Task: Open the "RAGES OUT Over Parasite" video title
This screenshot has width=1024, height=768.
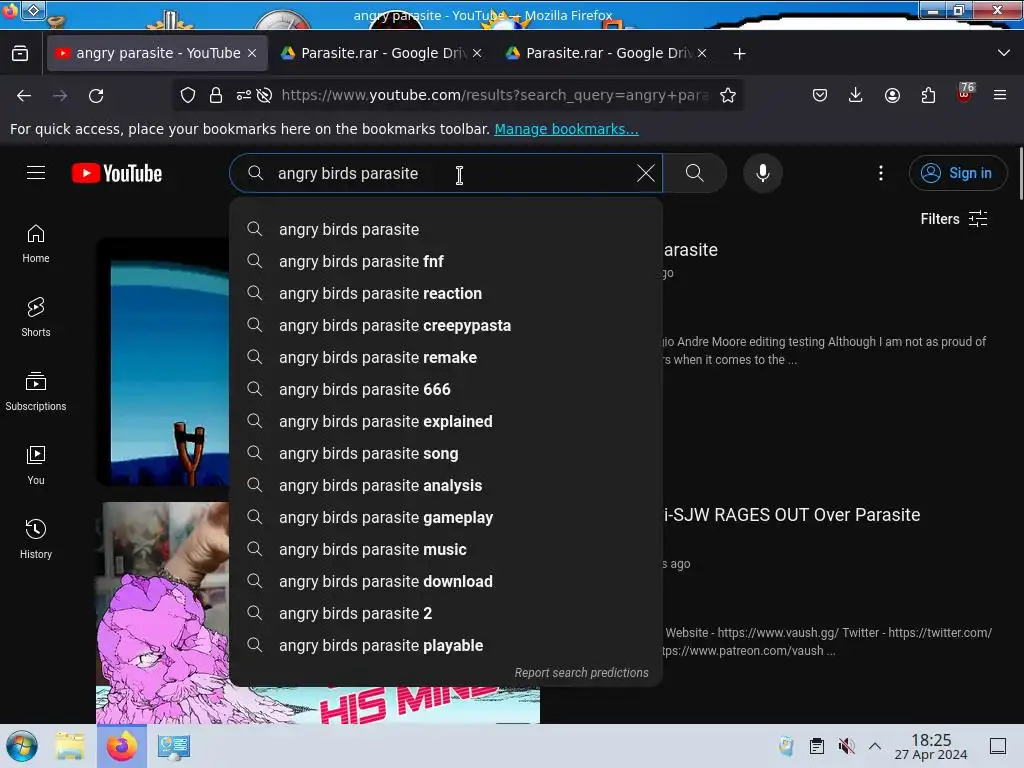Action: [x=792, y=515]
